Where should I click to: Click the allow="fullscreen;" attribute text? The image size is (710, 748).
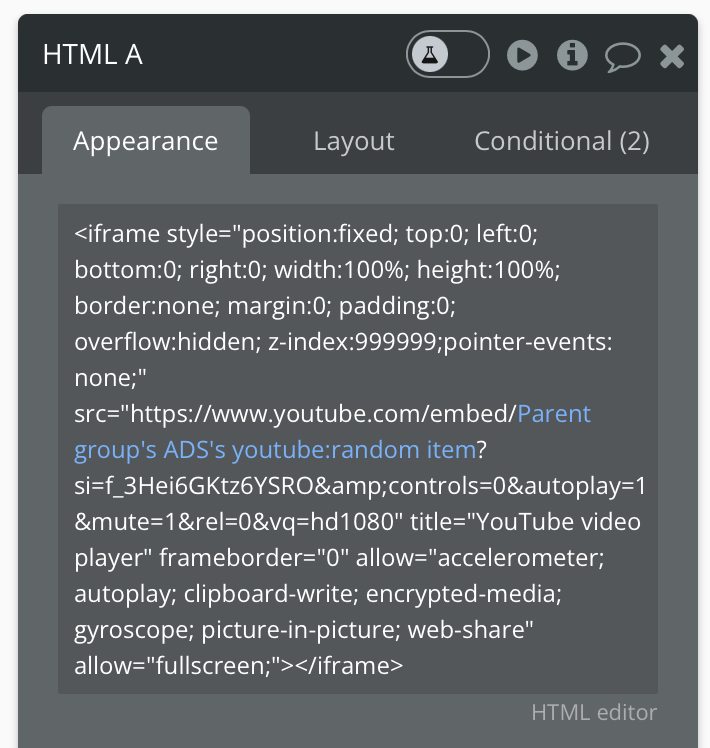[171, 665]
